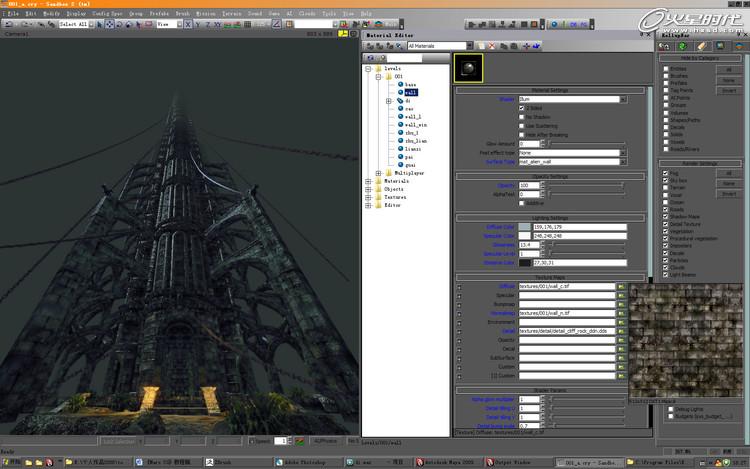Click the All button in Render Settings
Screen dimensions: 750x469
(x=729, y=173)
